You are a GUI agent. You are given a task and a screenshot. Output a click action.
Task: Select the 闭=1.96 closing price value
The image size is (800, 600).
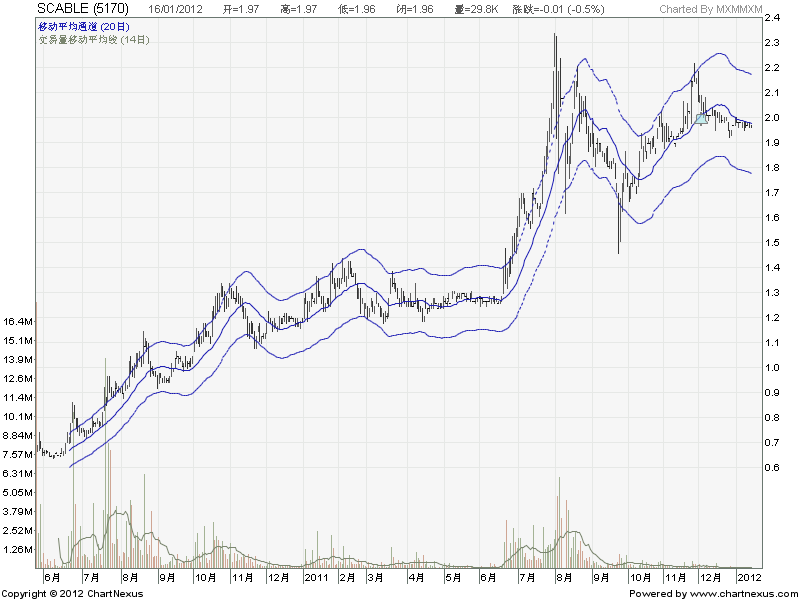click(x=416, y=9)
